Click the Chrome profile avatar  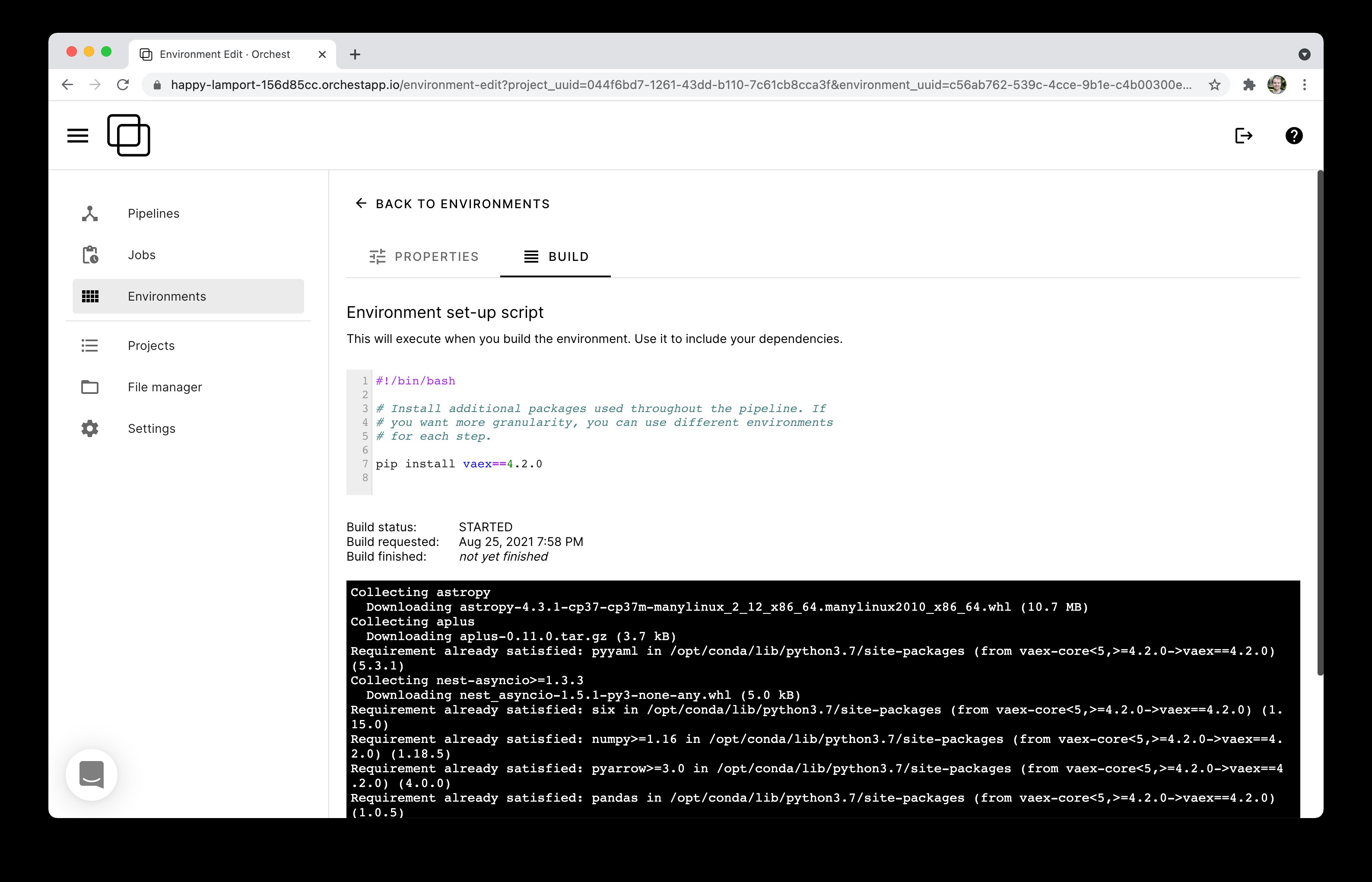pyautogui.click(x=1277, y=85)
